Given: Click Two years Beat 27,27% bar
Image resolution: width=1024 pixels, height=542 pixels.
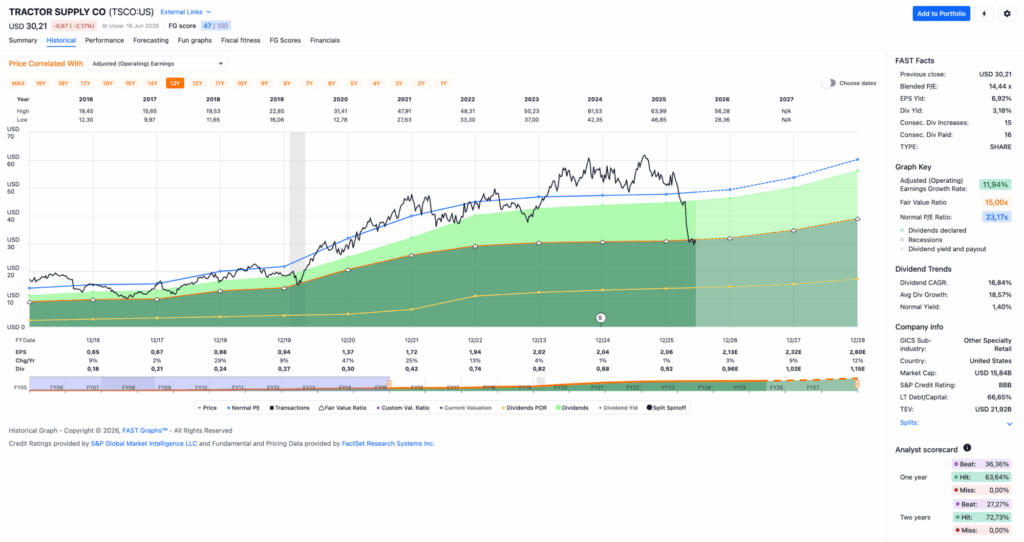Looking at the screenshot, I should 982,504.
